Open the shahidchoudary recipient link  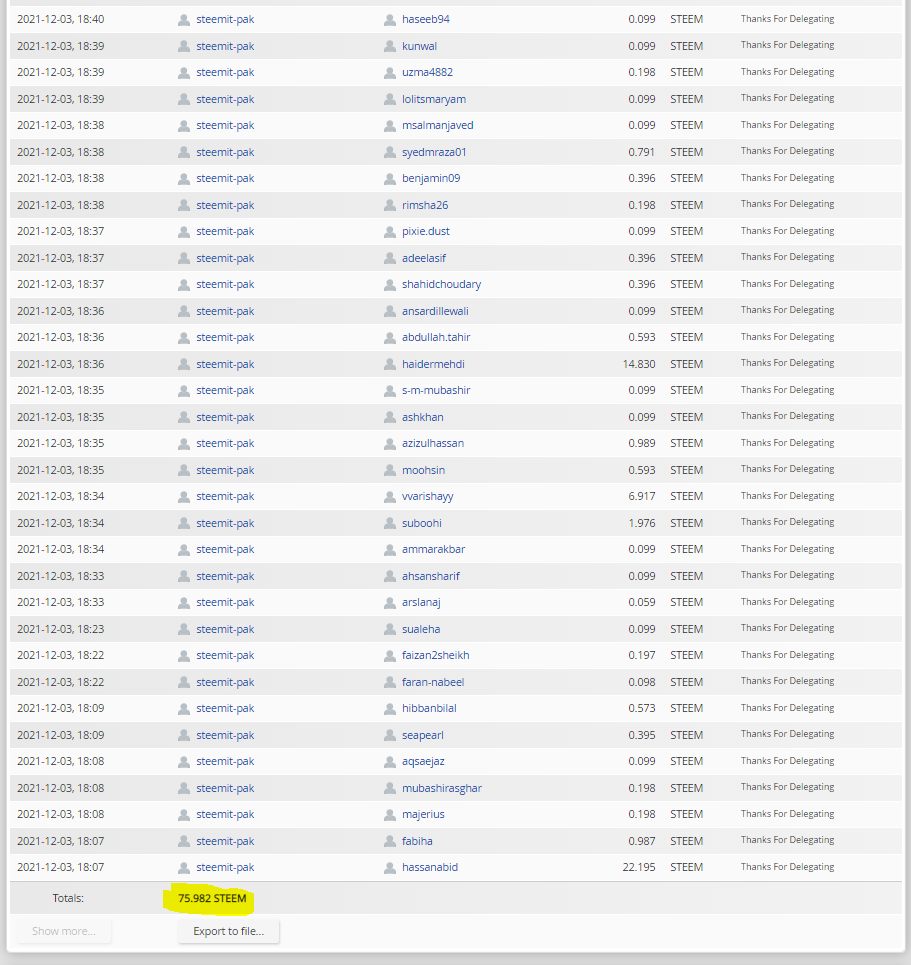coord(441,284)
